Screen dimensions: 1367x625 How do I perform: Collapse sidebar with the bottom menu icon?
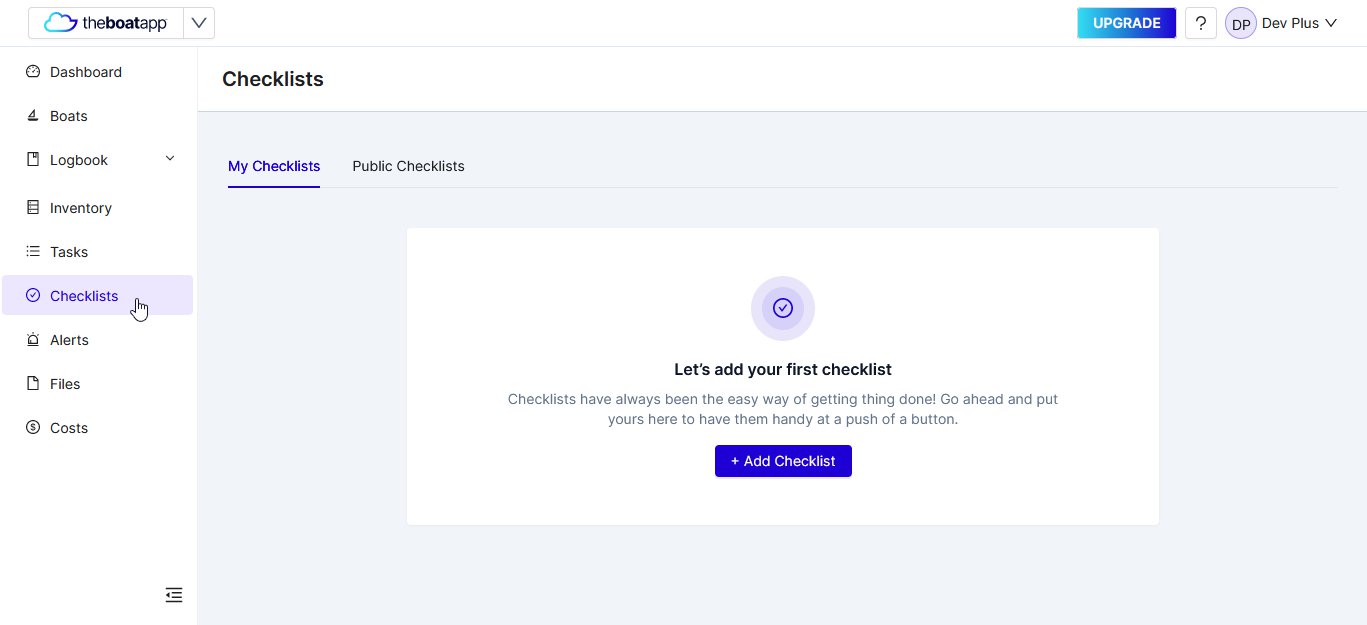click(x=174, y=595)
